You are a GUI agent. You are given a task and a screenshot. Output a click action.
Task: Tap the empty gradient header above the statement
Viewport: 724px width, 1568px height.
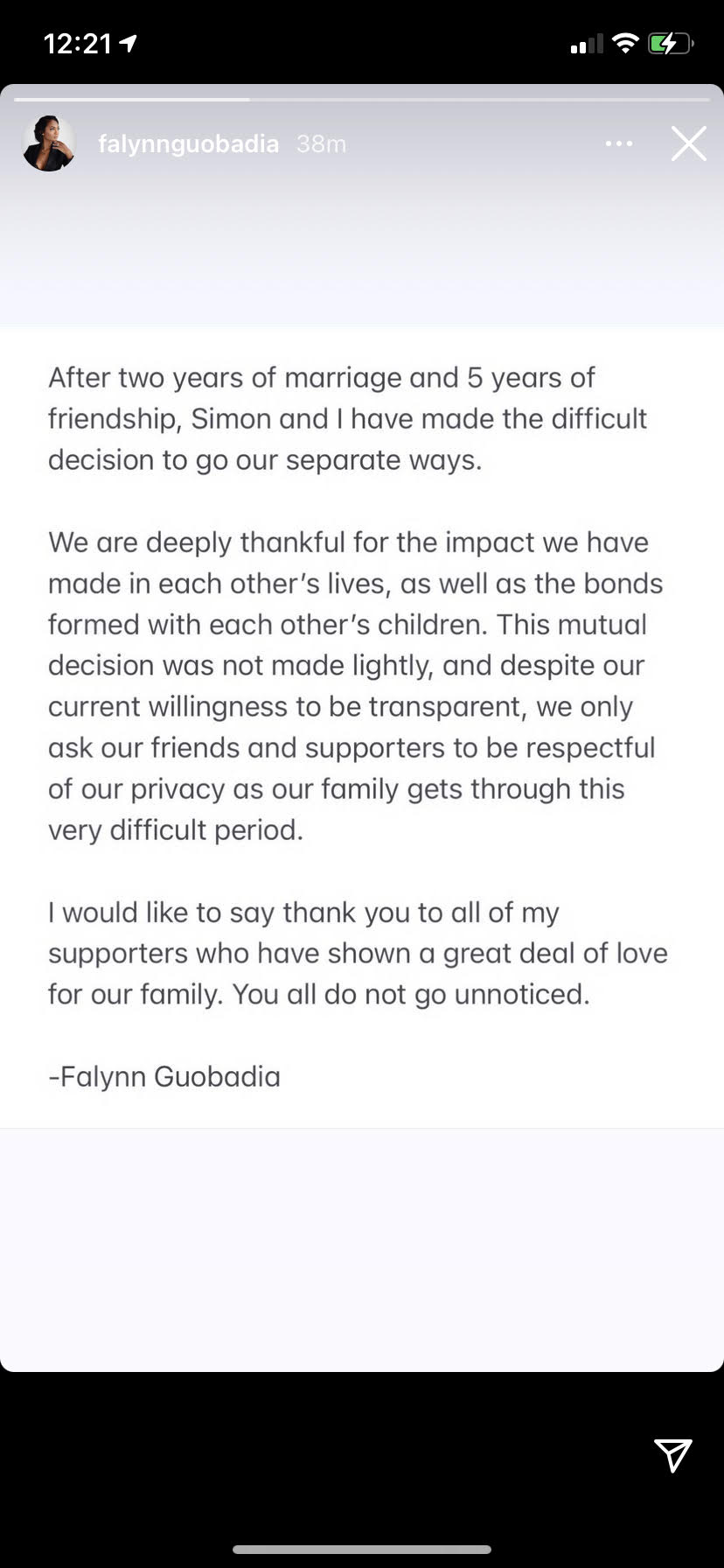(362, 249)
